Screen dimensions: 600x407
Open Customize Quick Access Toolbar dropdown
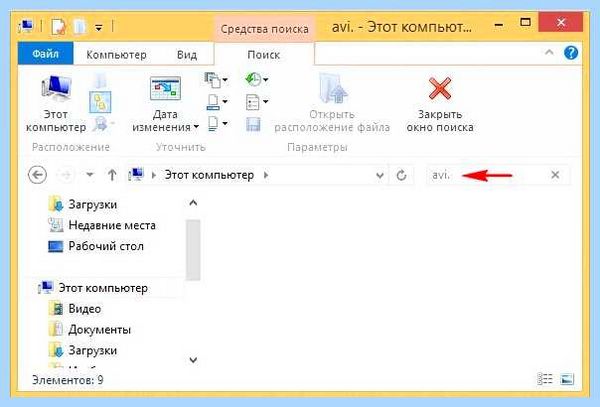[99, 28]
